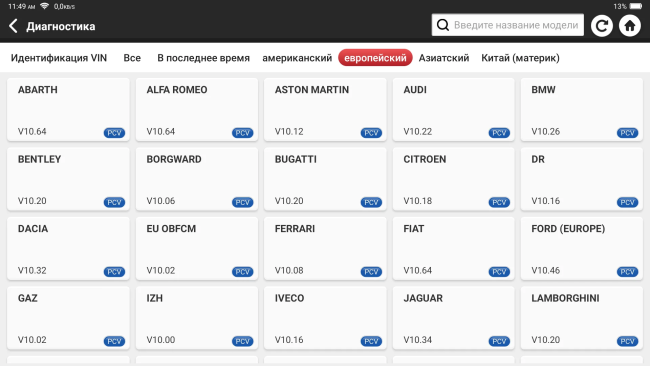Click version V10.00 on IZH card
Screen dimensions: 650x366
tap(161, 339)
